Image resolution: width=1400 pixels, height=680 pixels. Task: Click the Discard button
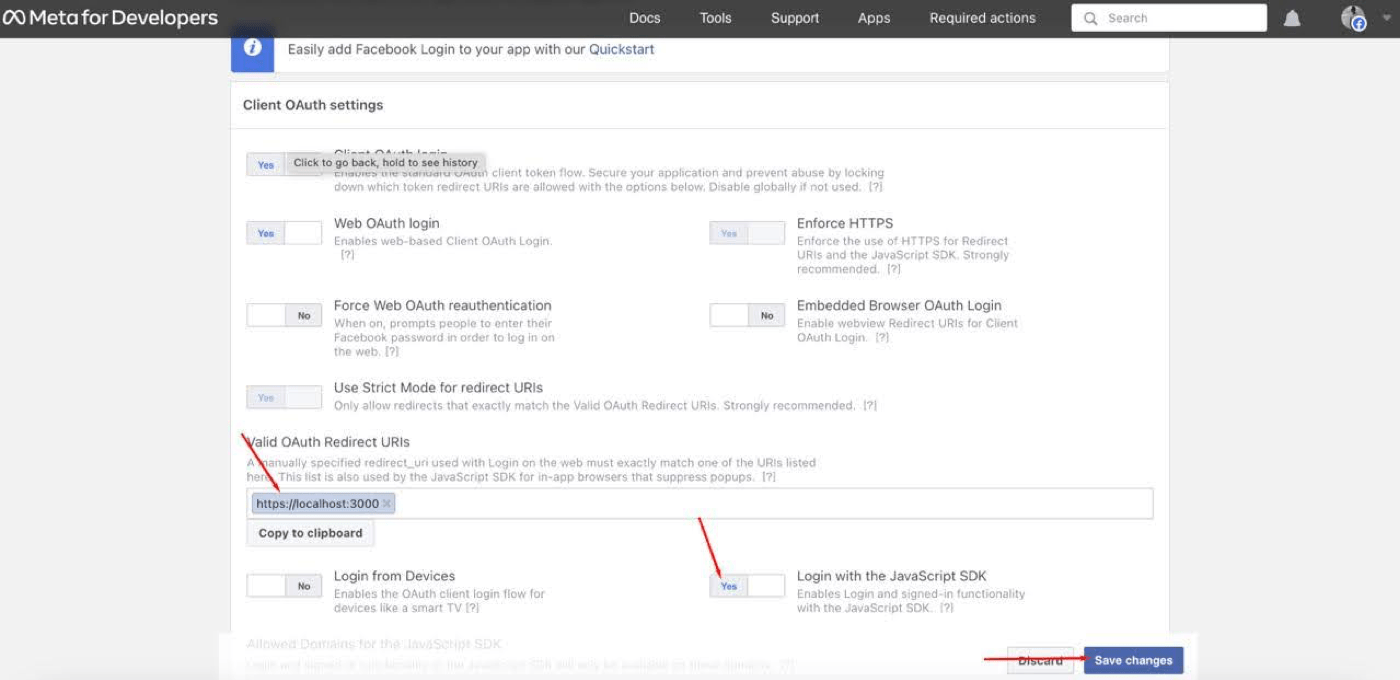[1040, 660]
